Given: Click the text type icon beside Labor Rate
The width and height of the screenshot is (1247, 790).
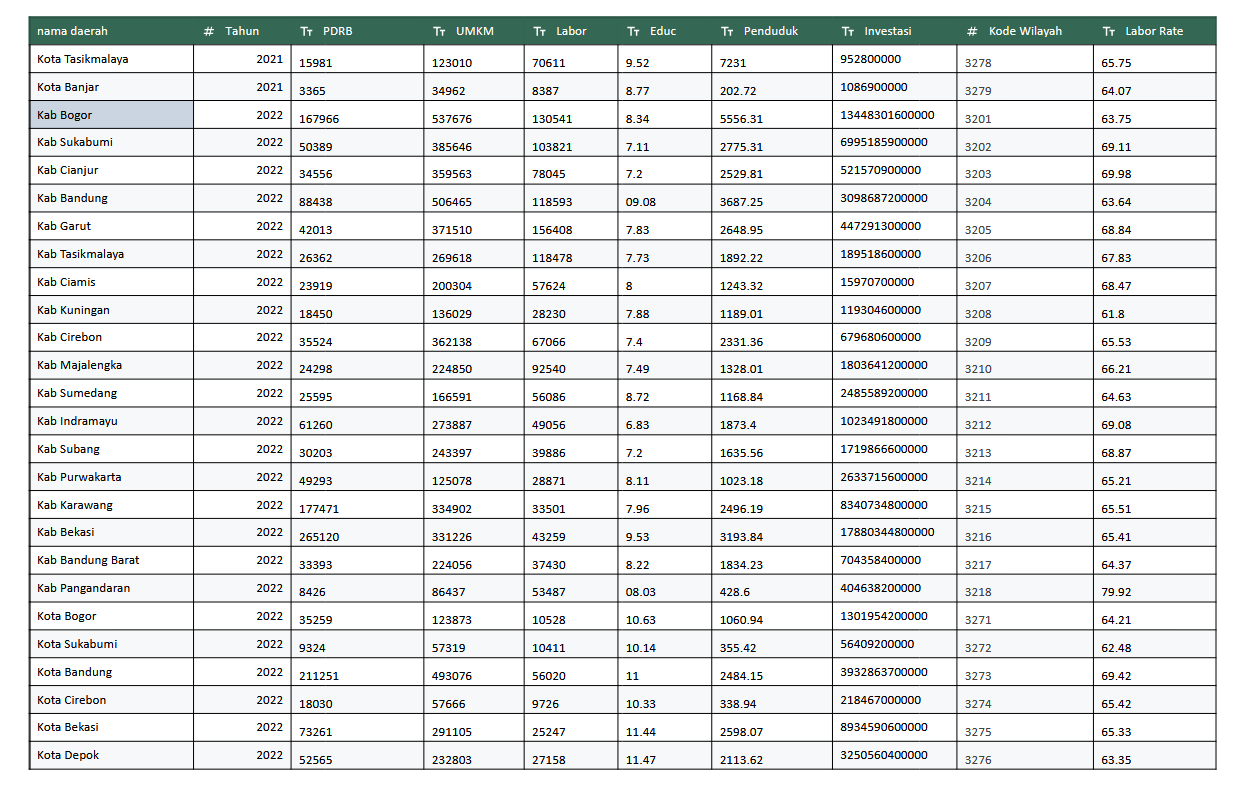Looking at the screenshot, I should (x=1108, y=31).
